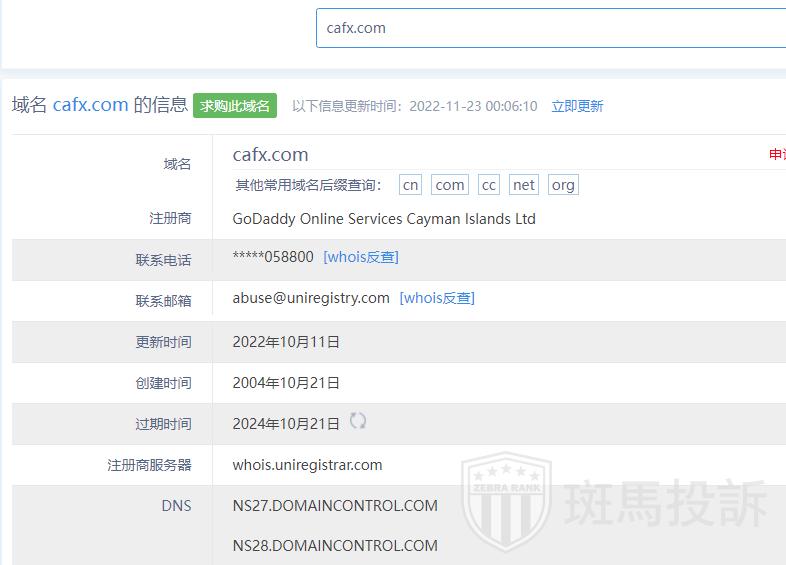Select the org domain suffix option
Viewport: 786px width, 565px height.
(563, 185)
